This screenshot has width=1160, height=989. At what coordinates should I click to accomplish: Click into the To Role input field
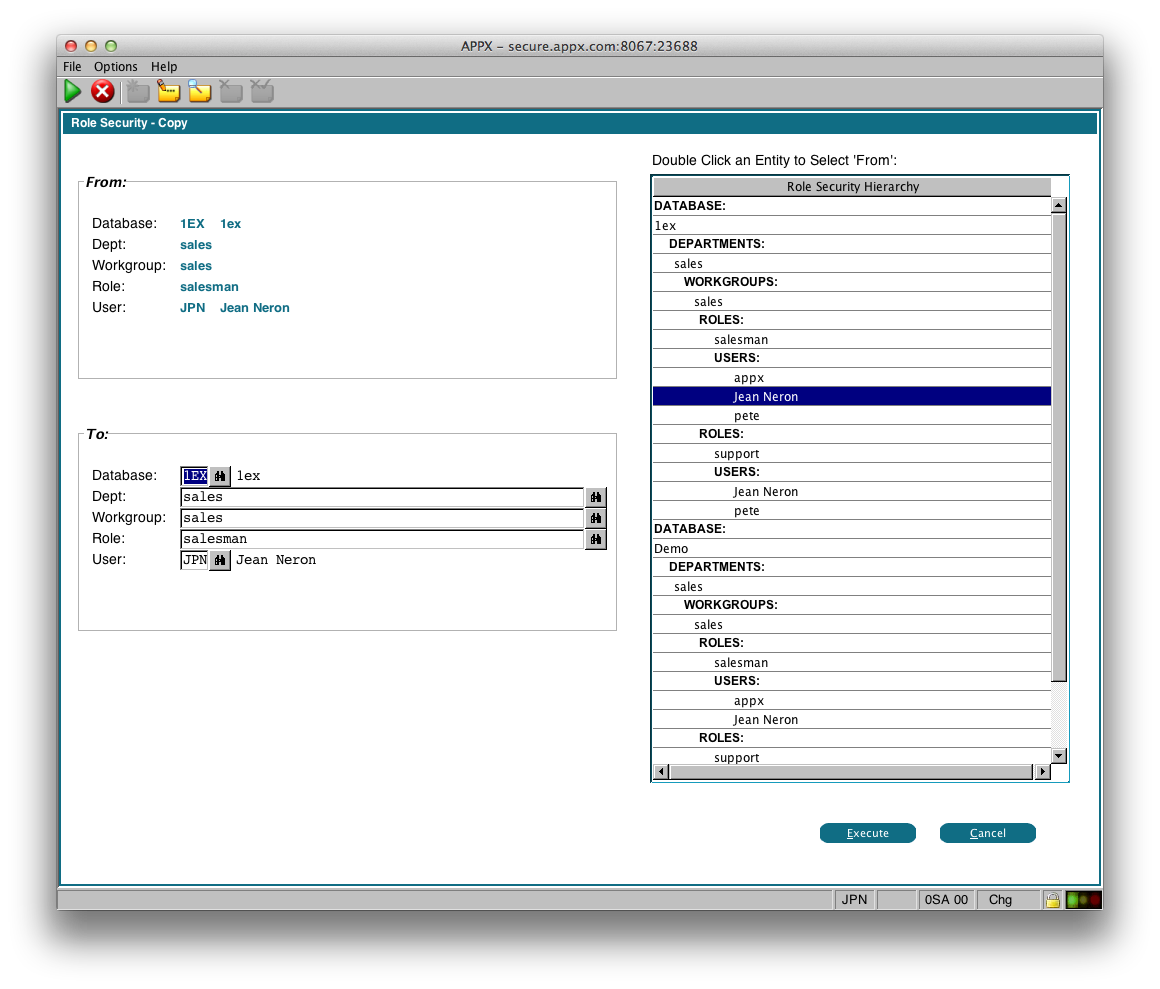[x=381, y=539]
